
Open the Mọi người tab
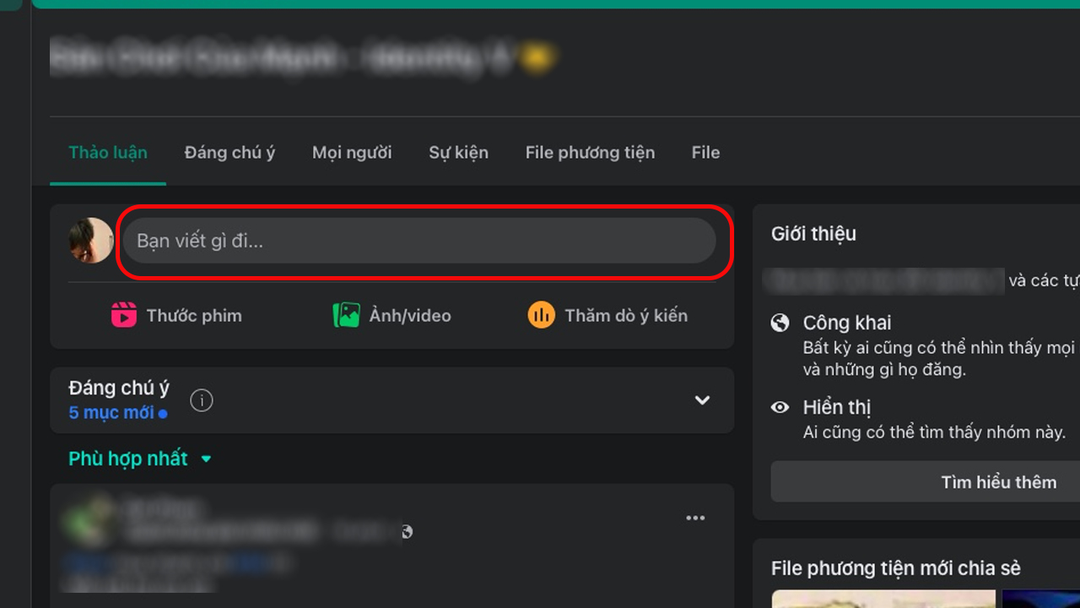pos(352,153)
